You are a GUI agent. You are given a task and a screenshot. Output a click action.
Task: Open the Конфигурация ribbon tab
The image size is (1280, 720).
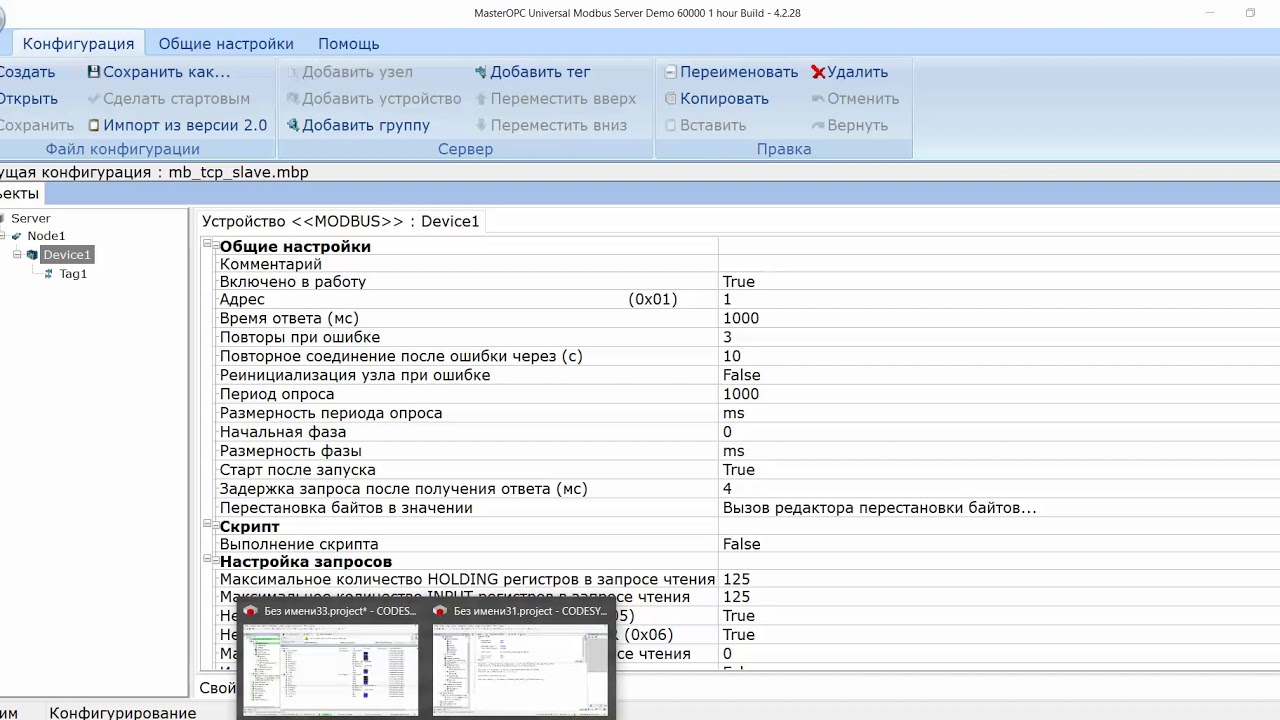click(x=78, y=43)
